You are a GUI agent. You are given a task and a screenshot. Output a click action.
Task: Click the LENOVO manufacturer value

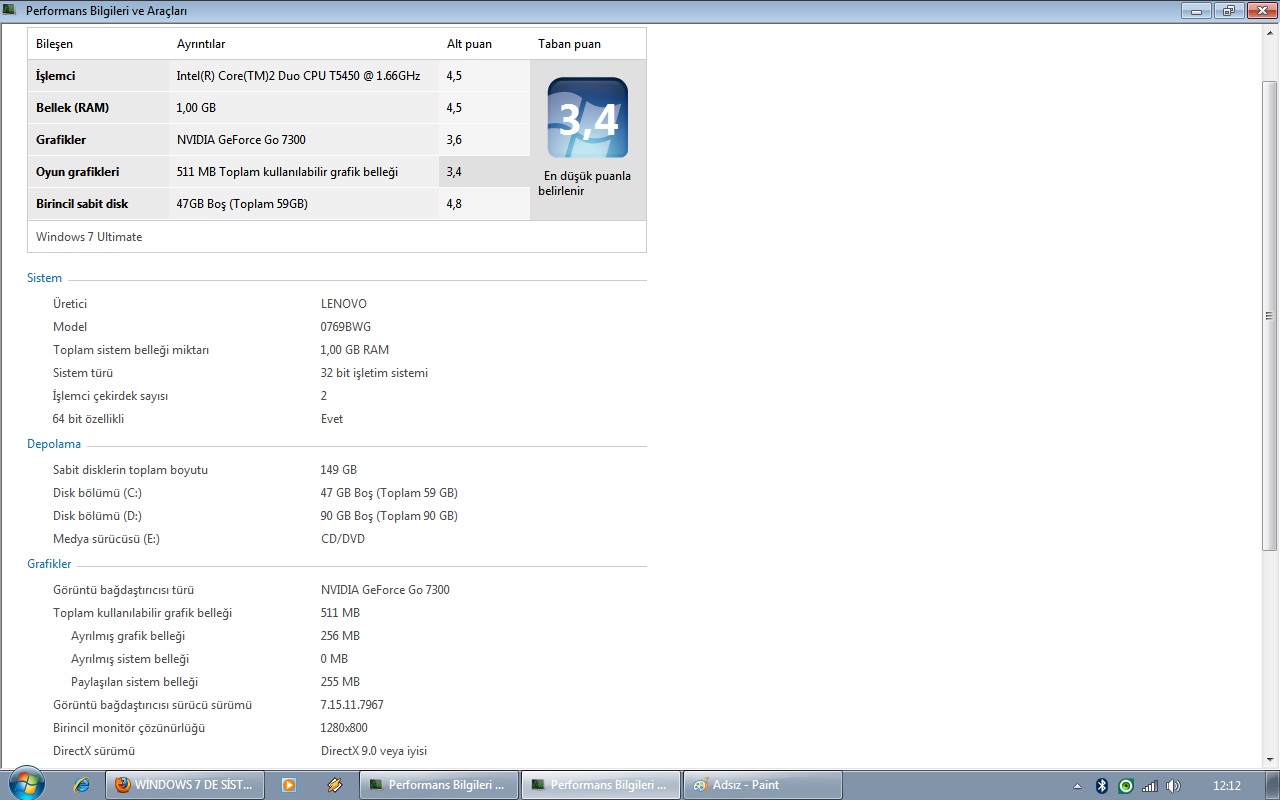(x=344, y=304)
